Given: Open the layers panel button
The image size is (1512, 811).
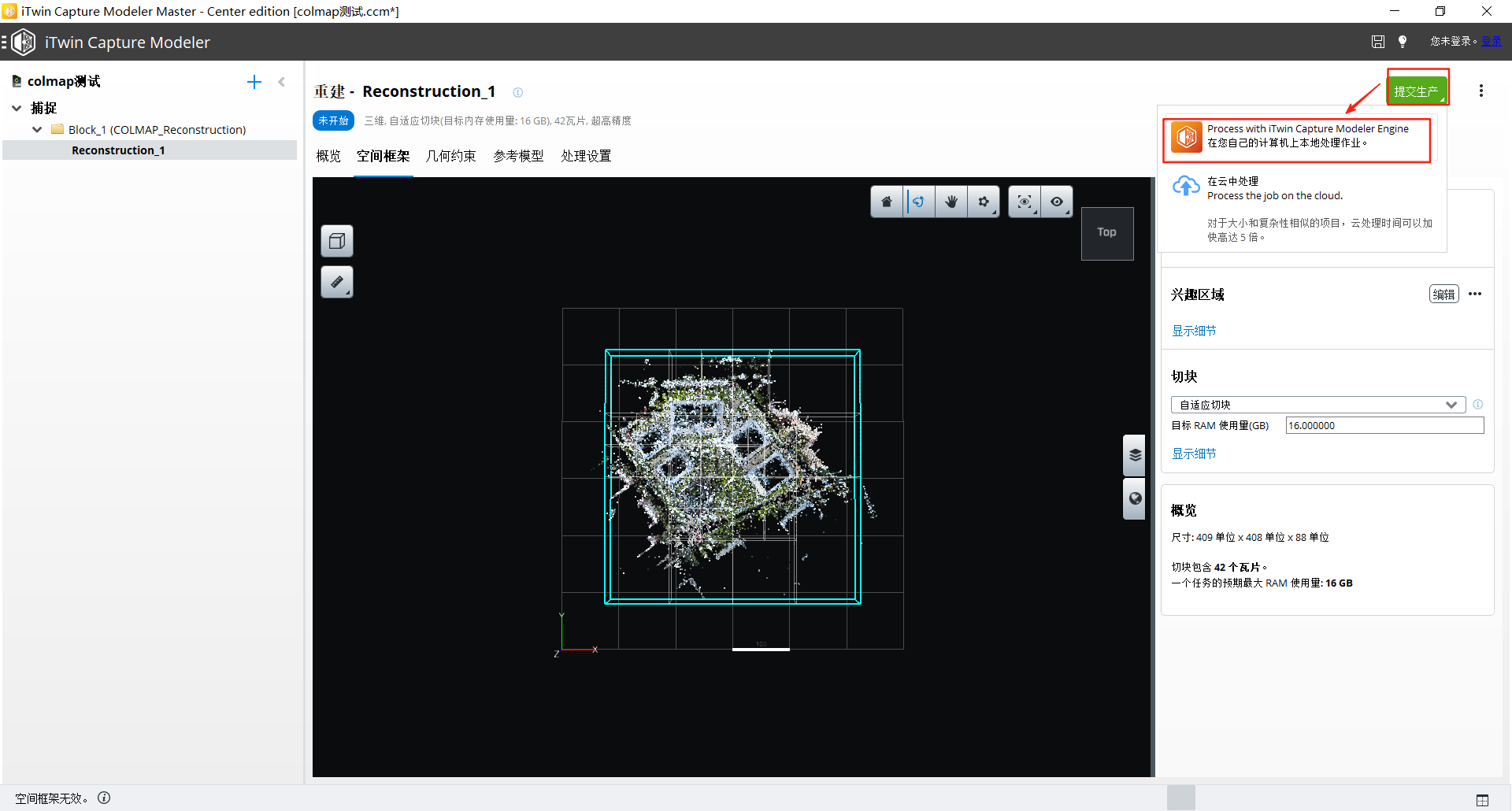Looking at the screenshot, I should point(1135,455).
